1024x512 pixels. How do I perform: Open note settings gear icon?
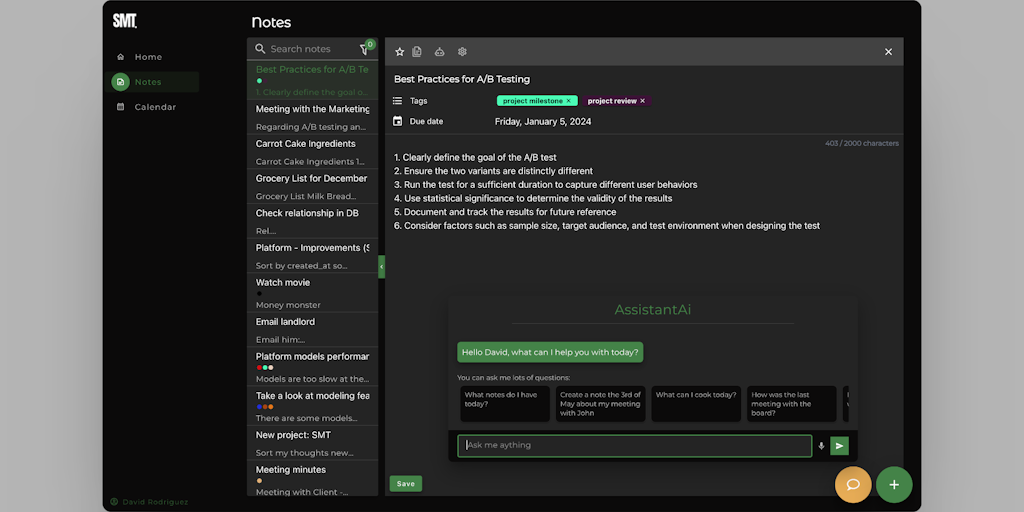[462, 52]
